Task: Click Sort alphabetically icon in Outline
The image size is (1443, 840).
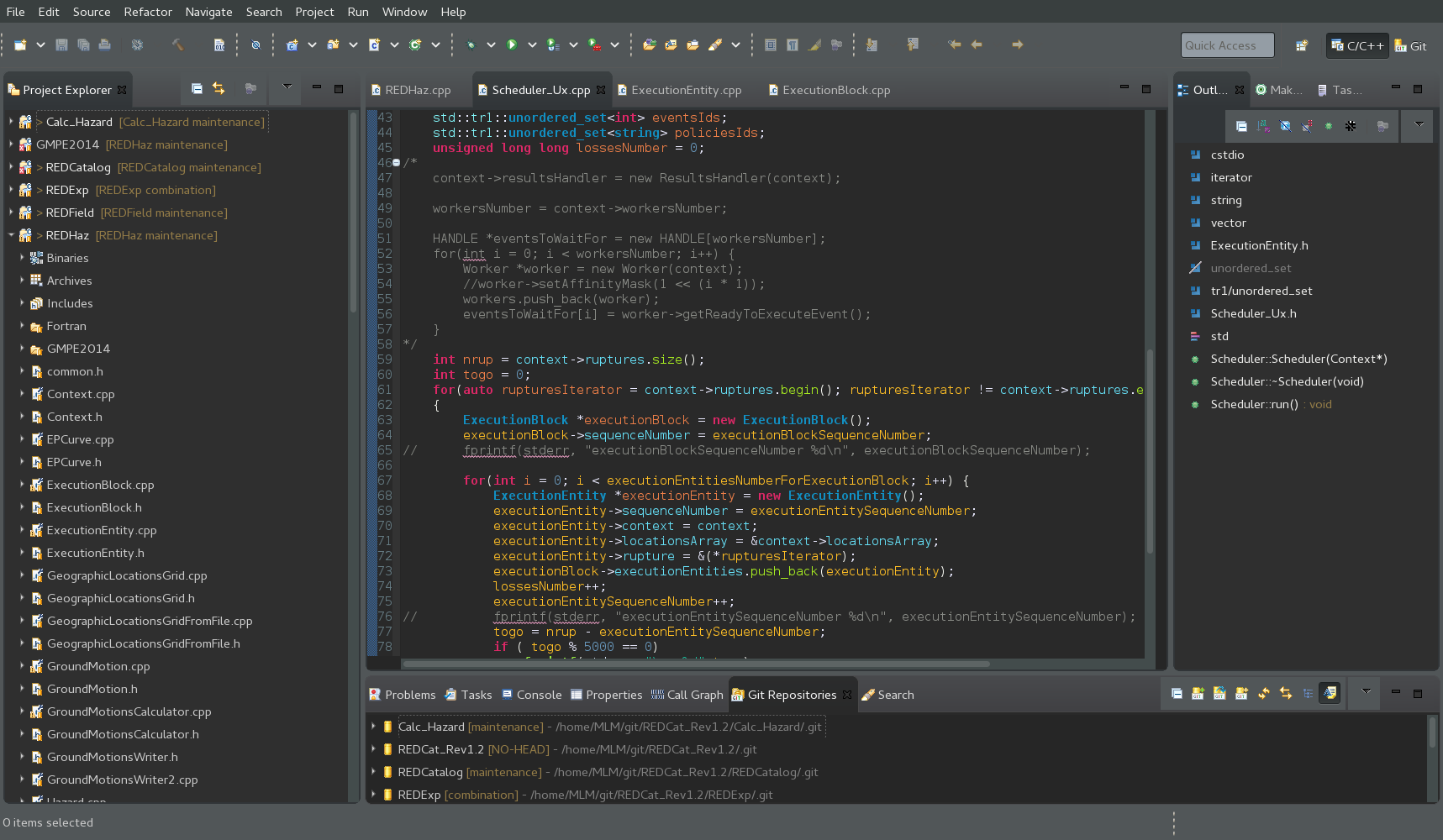Action: click(1263, 126)
